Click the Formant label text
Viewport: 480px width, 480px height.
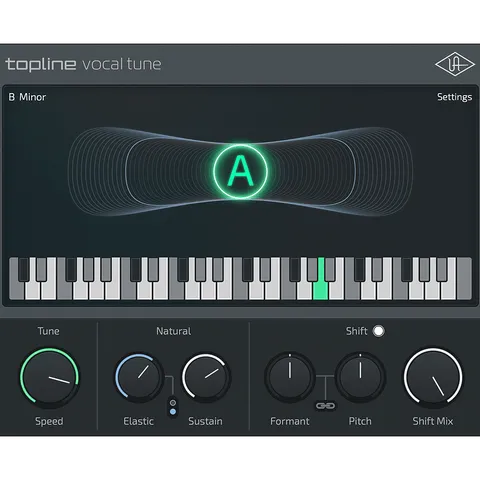290,421
